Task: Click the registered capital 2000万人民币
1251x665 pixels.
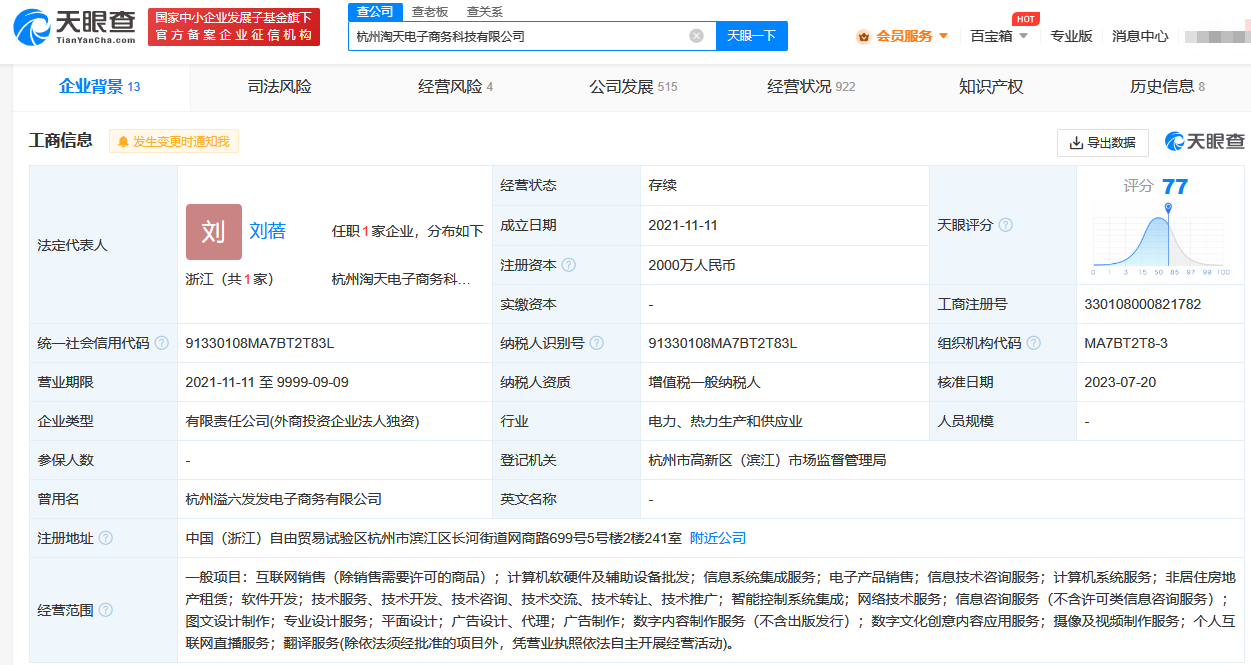Action: pos(691,265)
